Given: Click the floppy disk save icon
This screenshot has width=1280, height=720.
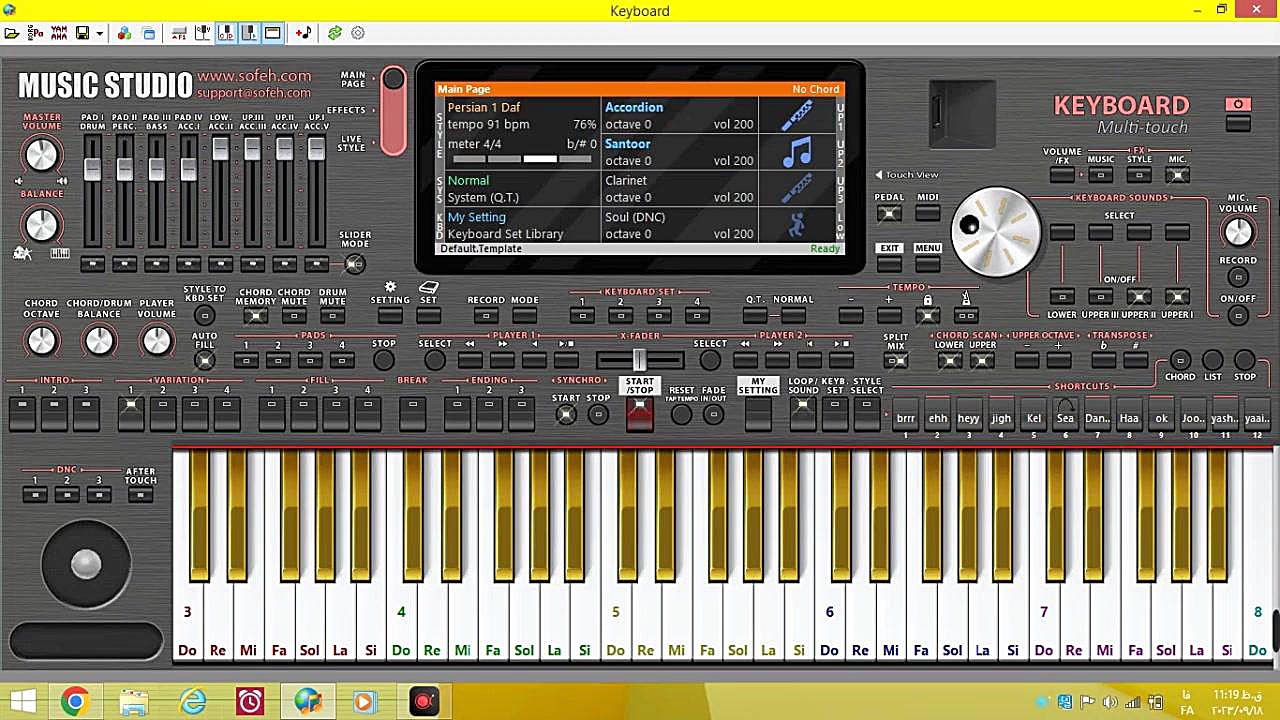Looking at the screenshot, I should pyautogui.click(x=83, y=33).
